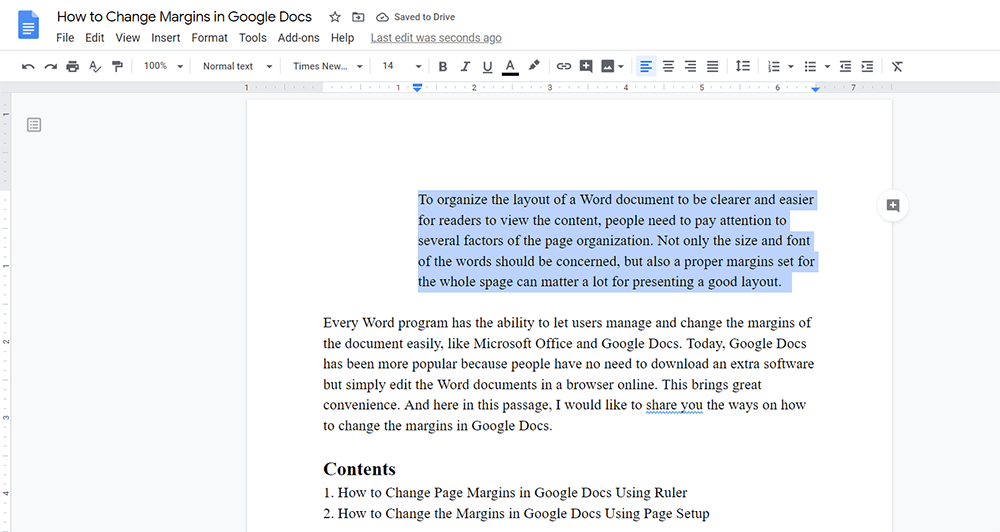
Task: Expand the Normal text style dropdown
Action: 236,66
